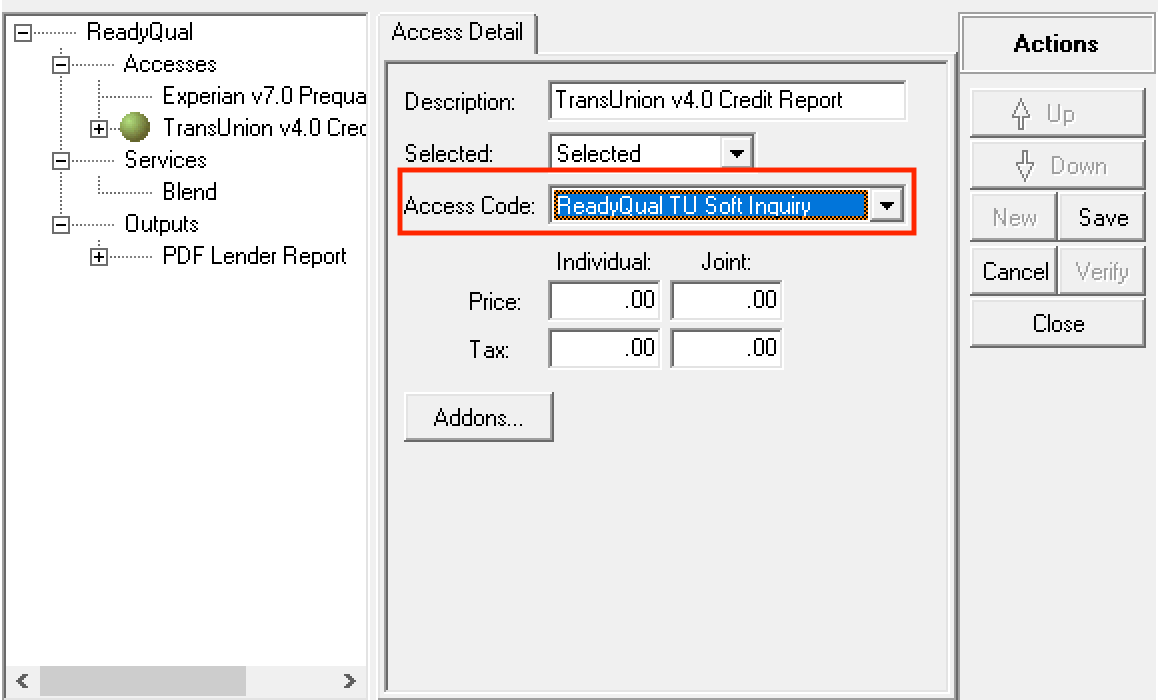Cancel the current edits
The image size is (1158, 700).
[1014, 272]
